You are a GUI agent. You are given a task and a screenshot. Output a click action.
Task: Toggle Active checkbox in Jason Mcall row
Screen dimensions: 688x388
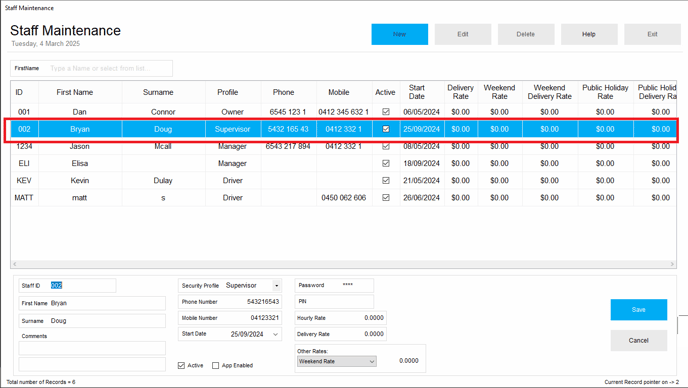[386, 146]
